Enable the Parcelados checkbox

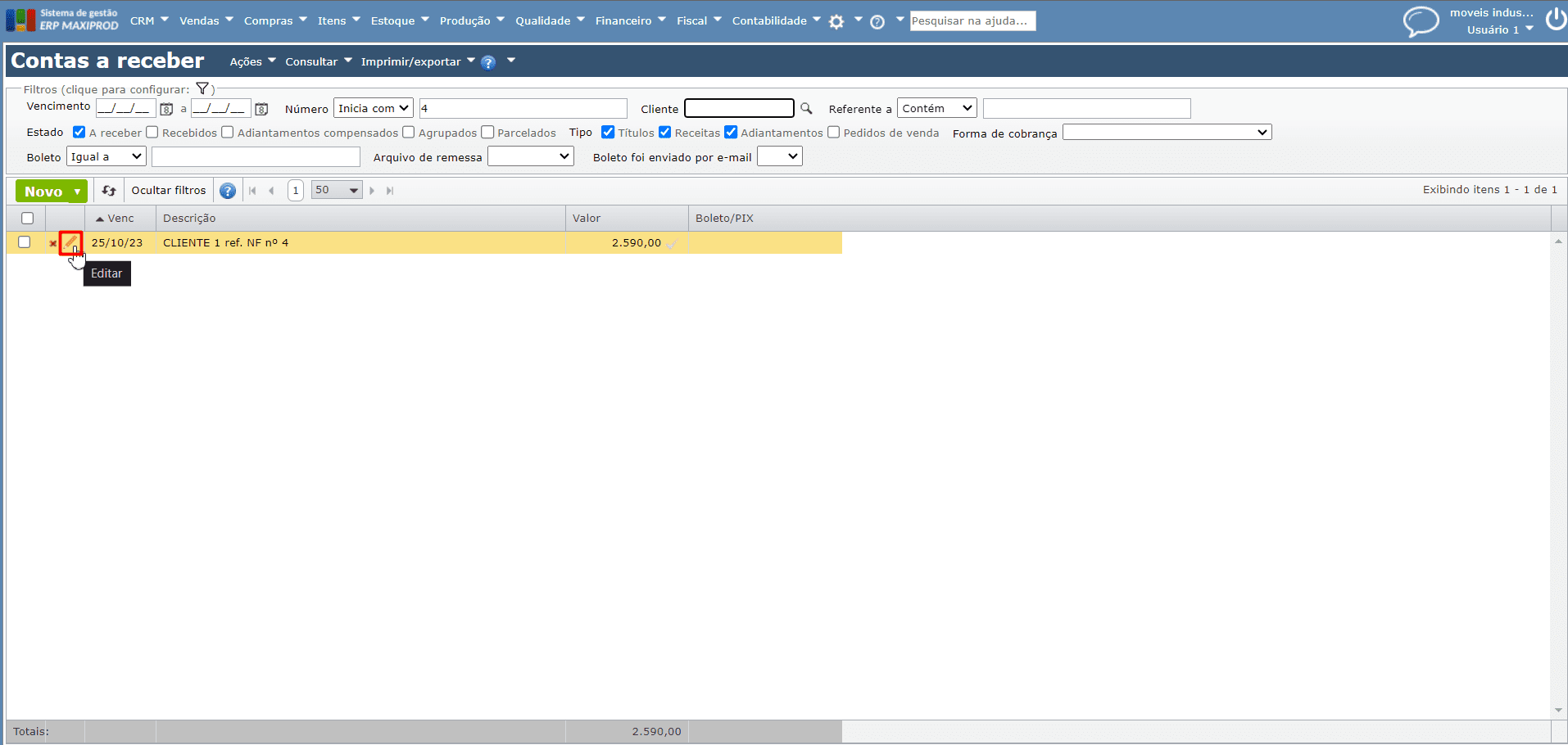[x=487, y=132]
